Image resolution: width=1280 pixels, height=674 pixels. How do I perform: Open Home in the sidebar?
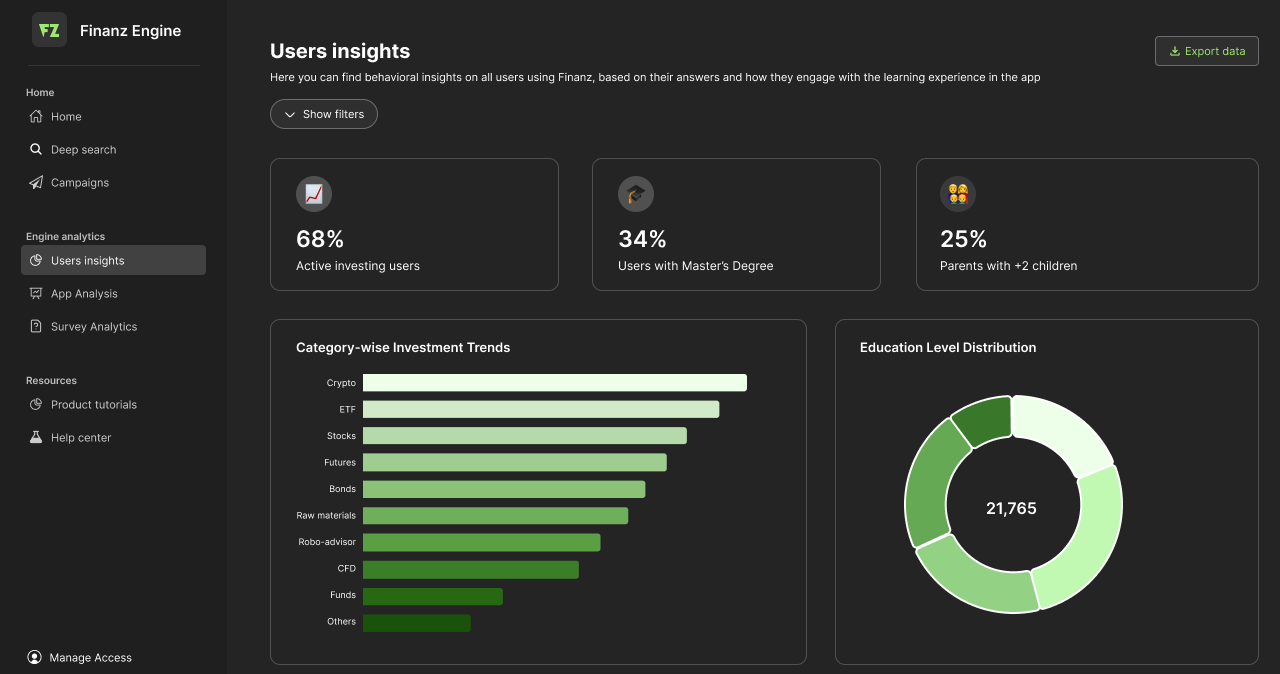click(113, 116)
